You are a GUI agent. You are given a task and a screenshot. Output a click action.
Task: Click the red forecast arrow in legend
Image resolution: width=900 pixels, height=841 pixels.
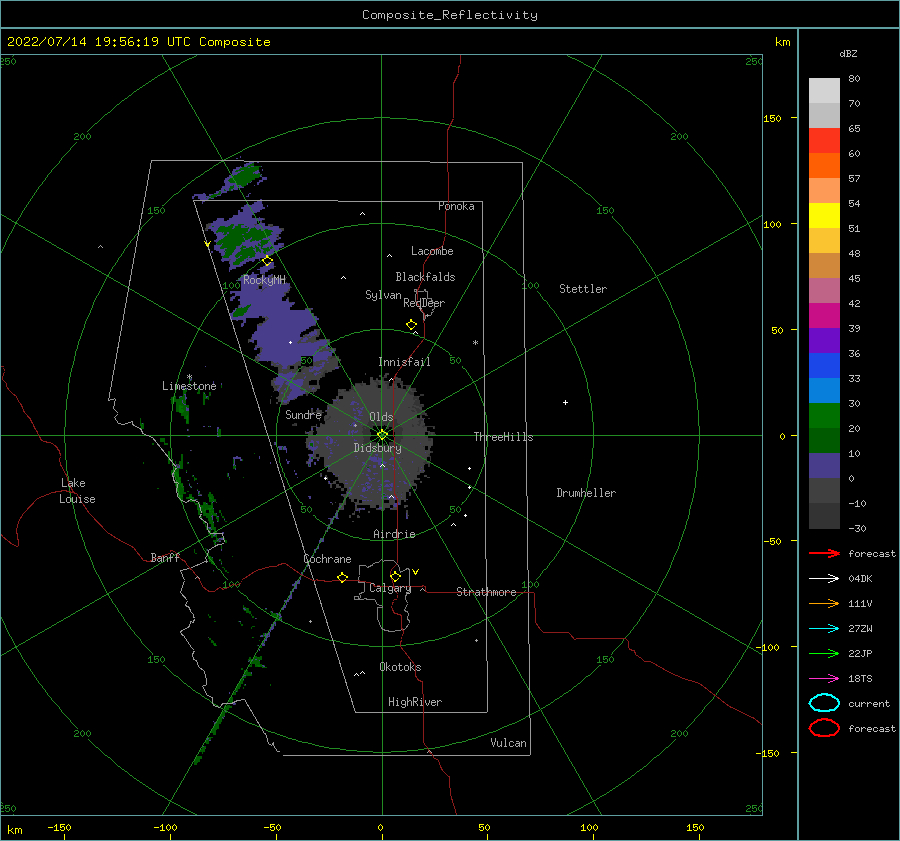(x=824, y=553)
